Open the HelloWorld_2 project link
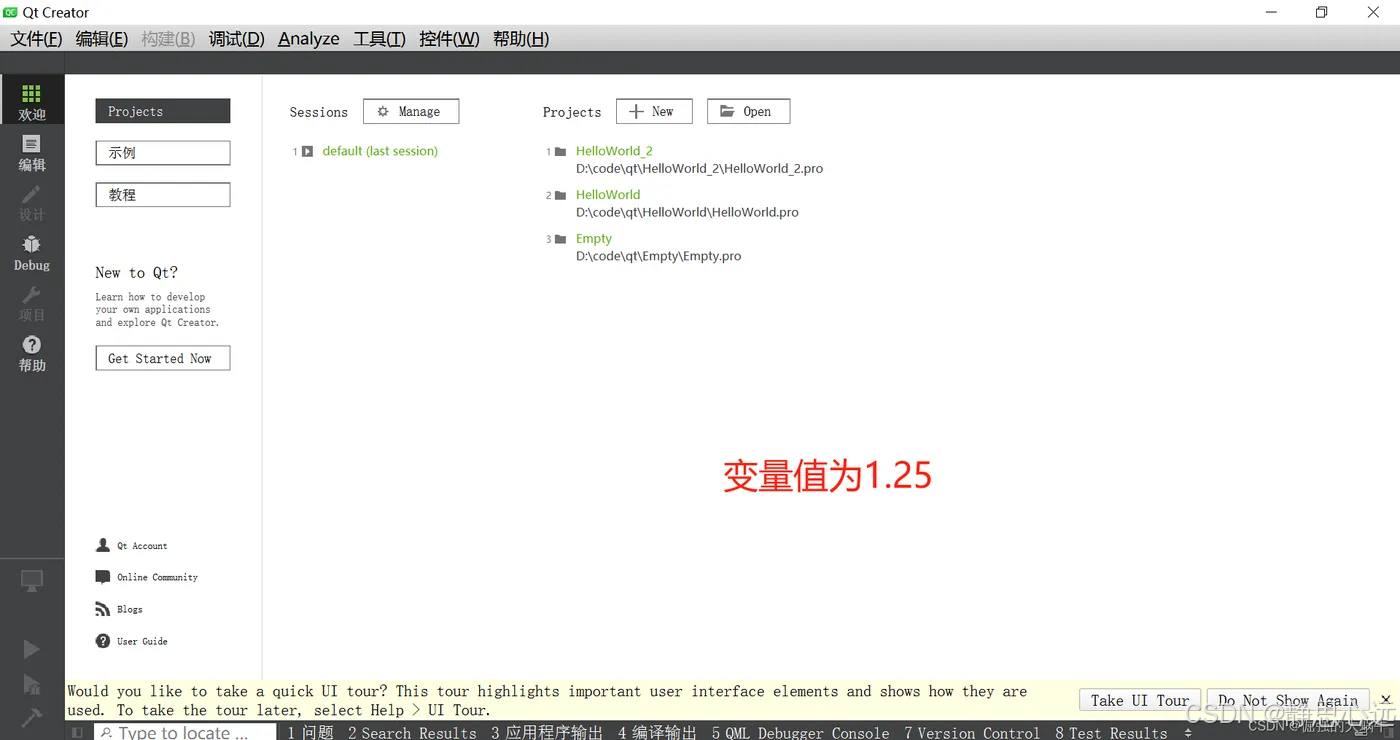 tap(614, 151)
